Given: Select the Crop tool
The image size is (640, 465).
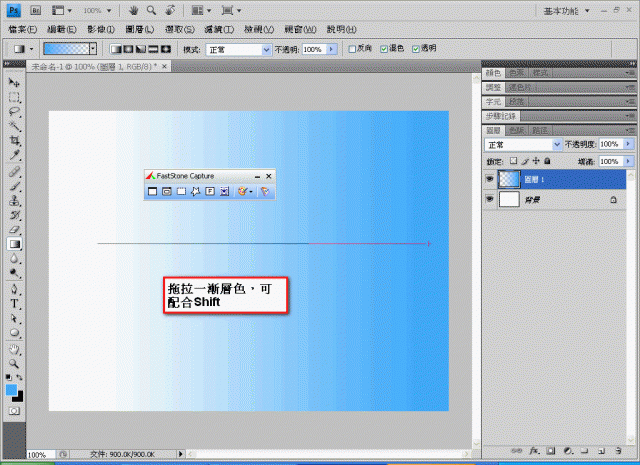Looking at the screenshot, I should (x=14, y=140).
